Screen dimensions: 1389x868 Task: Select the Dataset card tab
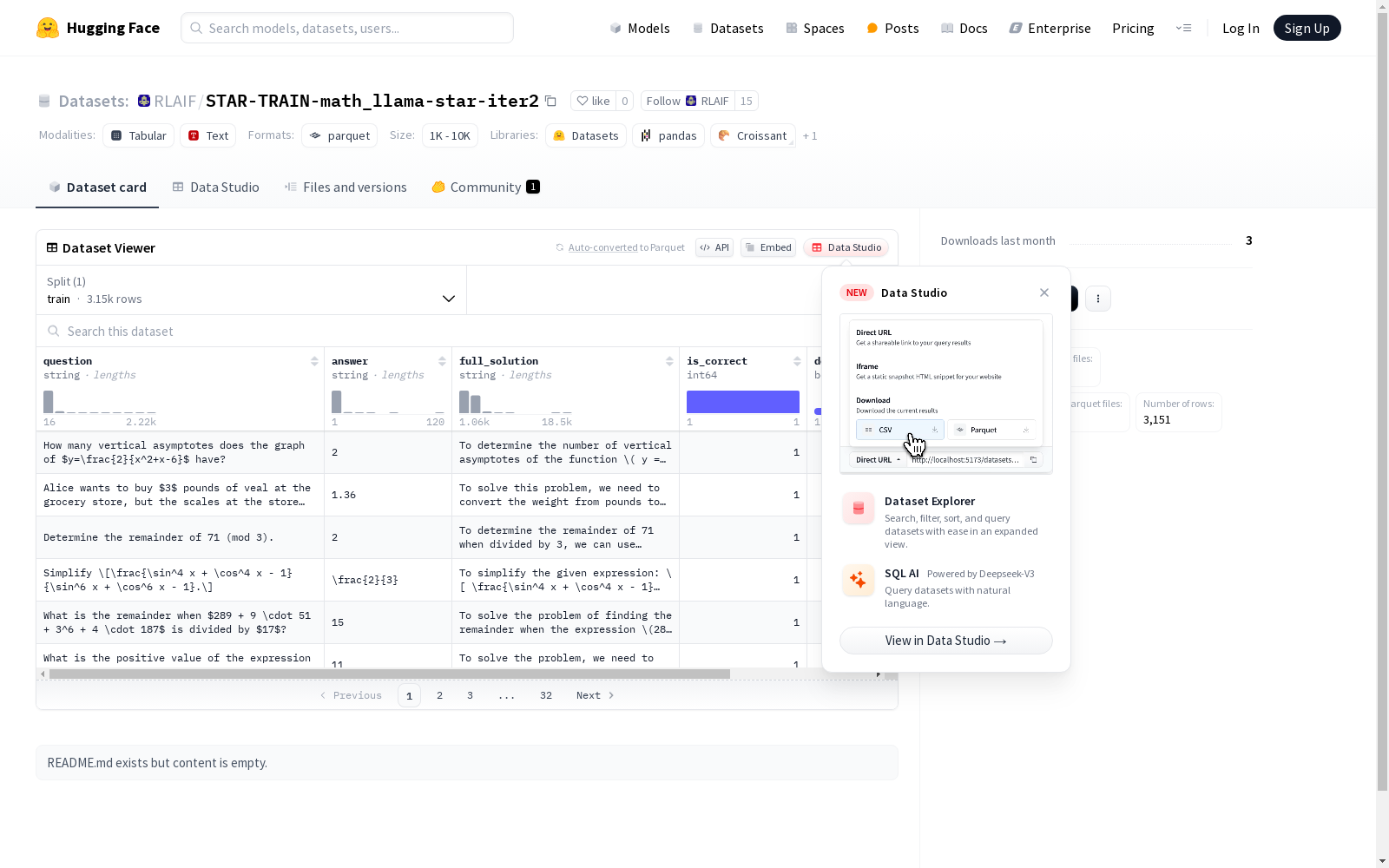click(x=97, y=187)
